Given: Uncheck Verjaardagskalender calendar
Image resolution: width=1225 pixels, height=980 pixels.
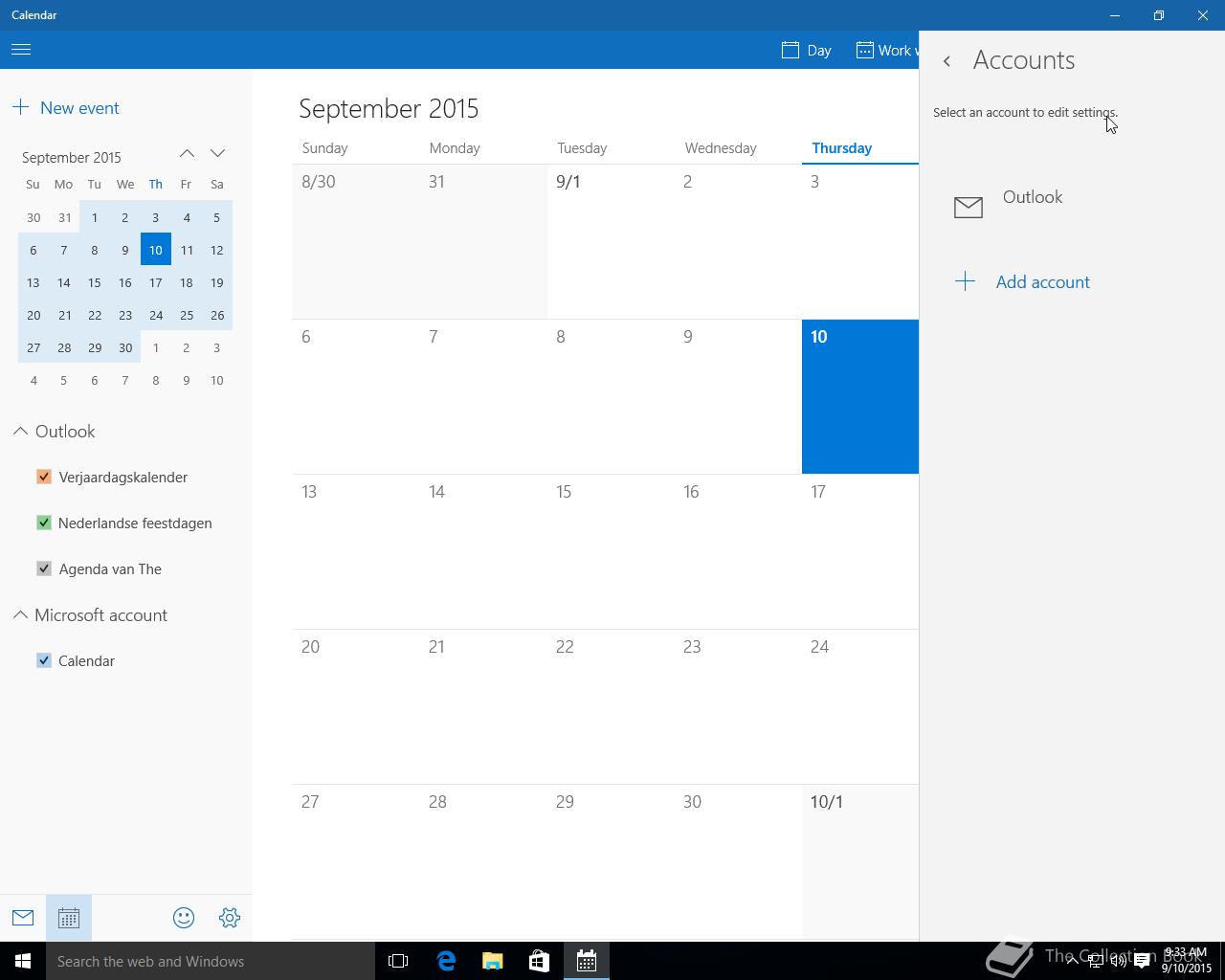Looking at the screenshot, I should pyautogui.click(x=44, y=477).
